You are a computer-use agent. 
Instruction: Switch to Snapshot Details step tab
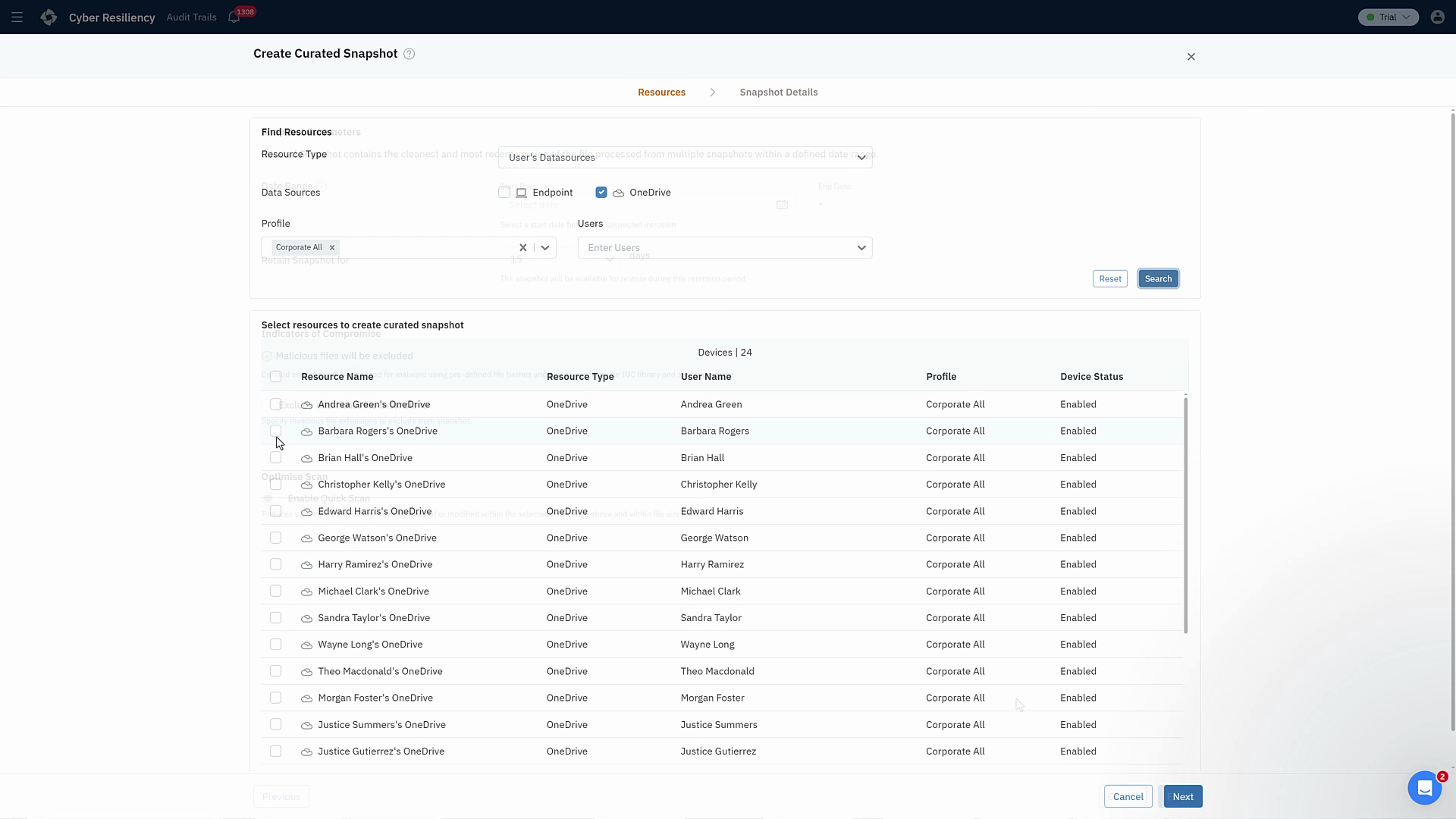tap(778, 93)
